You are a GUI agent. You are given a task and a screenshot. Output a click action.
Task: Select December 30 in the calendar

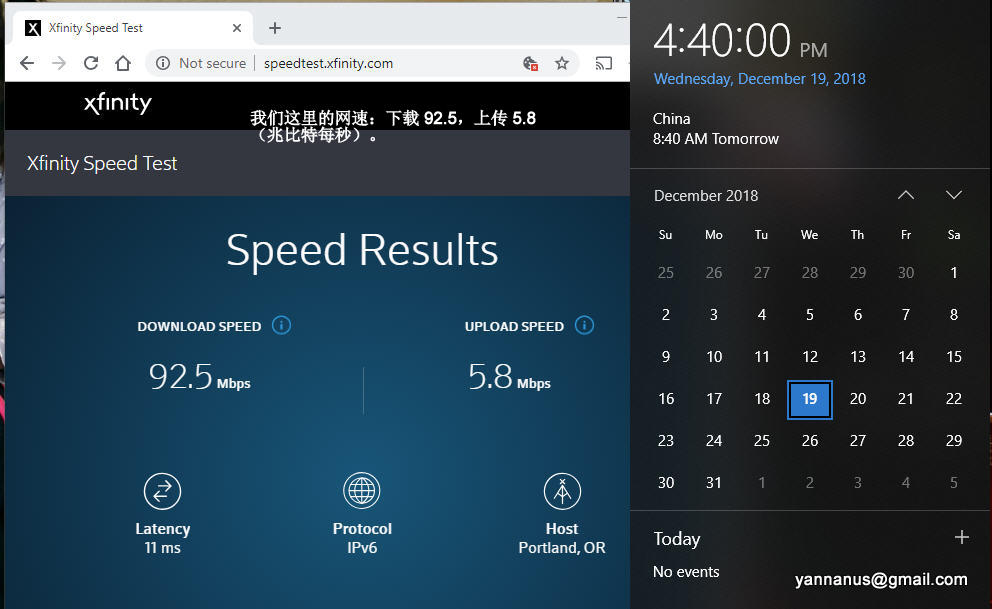click(x=666, y=483)
